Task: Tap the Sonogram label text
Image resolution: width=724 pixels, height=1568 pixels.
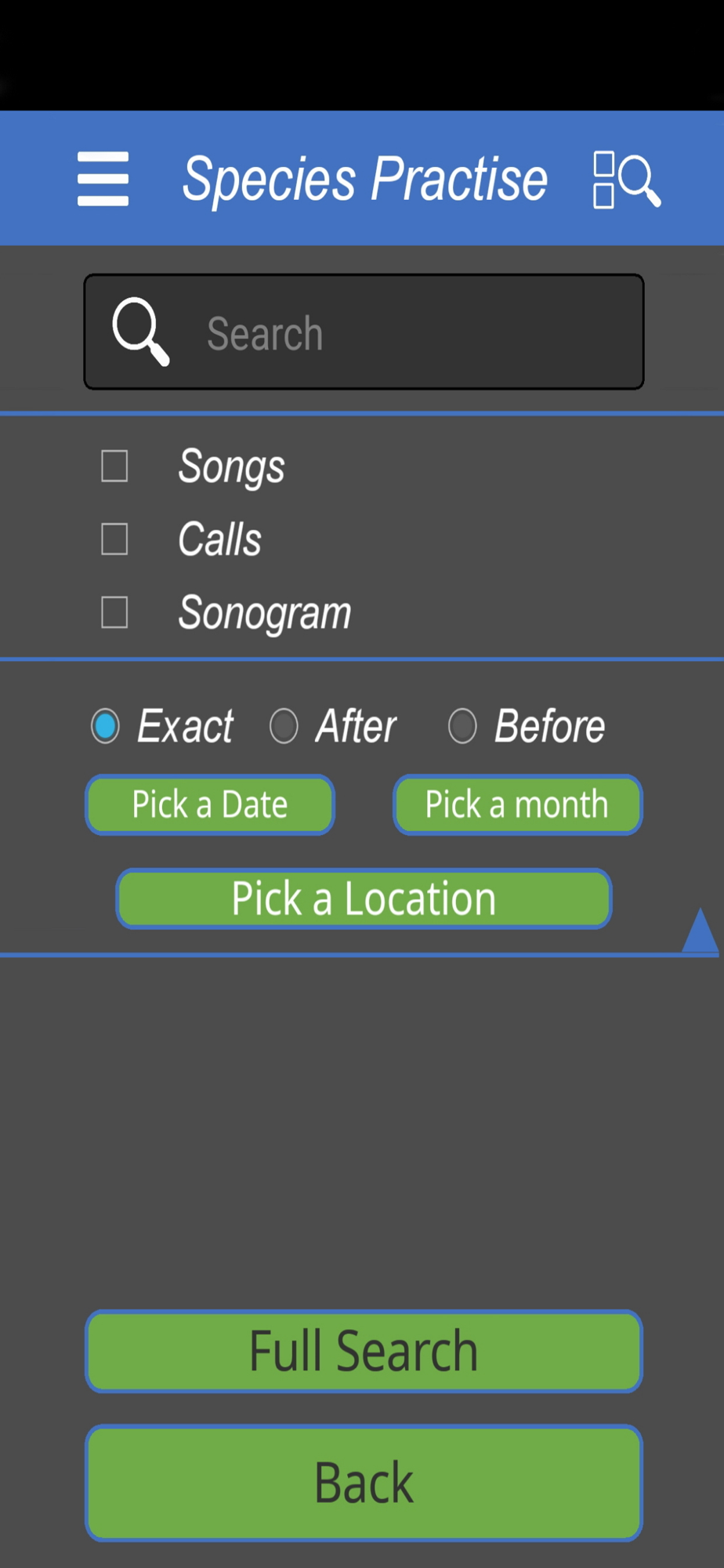Action: coord(265,613)
